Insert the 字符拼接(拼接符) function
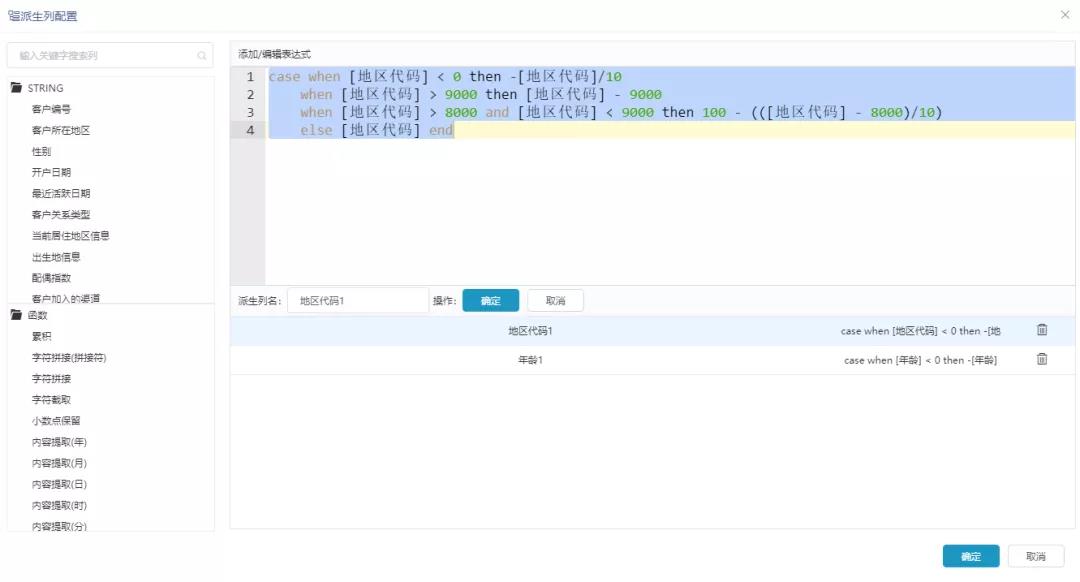Viewport: 1080px width, 582px height. [69, 358]
